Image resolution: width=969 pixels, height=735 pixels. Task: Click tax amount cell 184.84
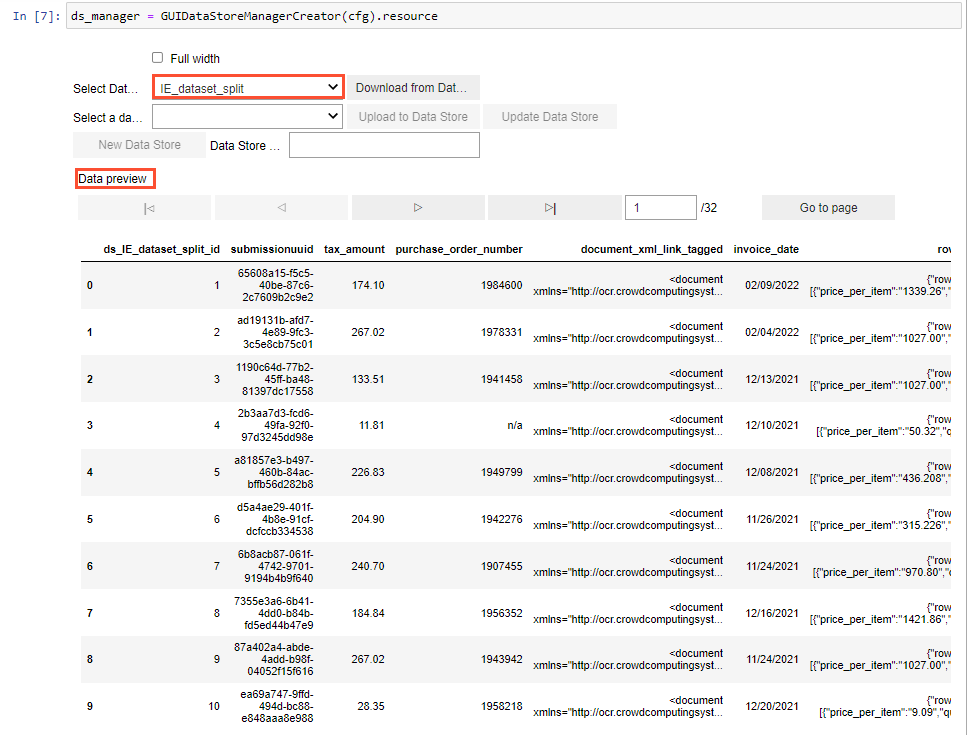tap(368, 613)
